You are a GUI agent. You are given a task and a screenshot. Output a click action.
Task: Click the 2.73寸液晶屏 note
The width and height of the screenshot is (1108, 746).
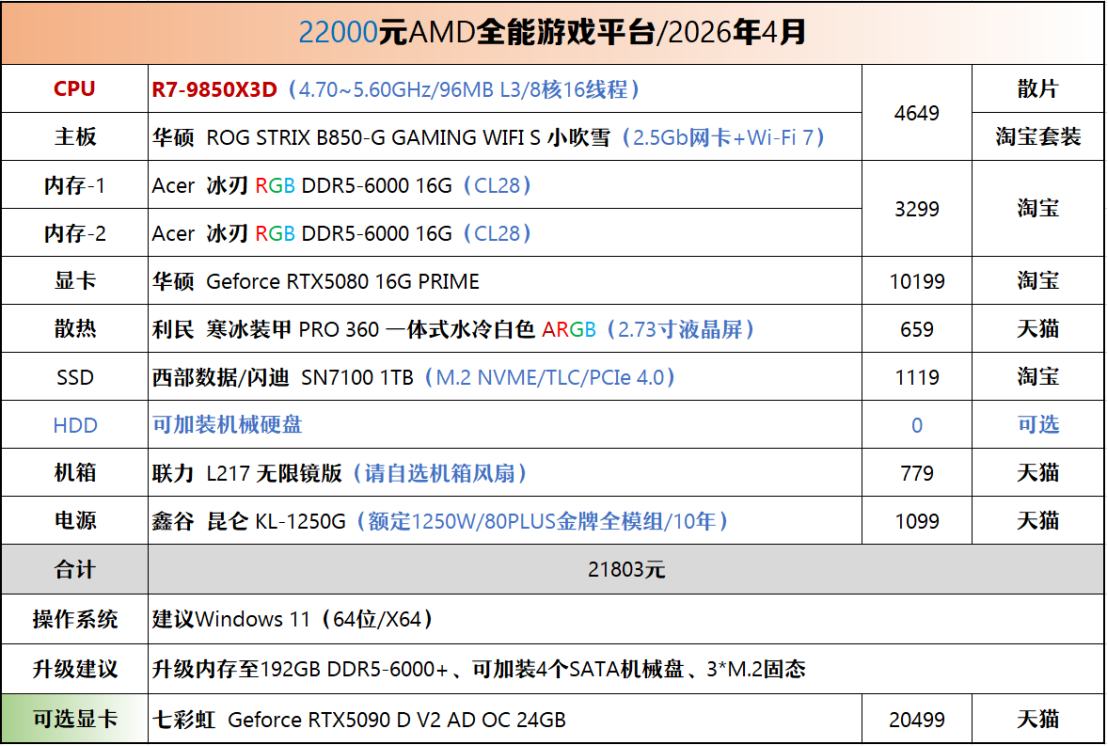[680, 329]
